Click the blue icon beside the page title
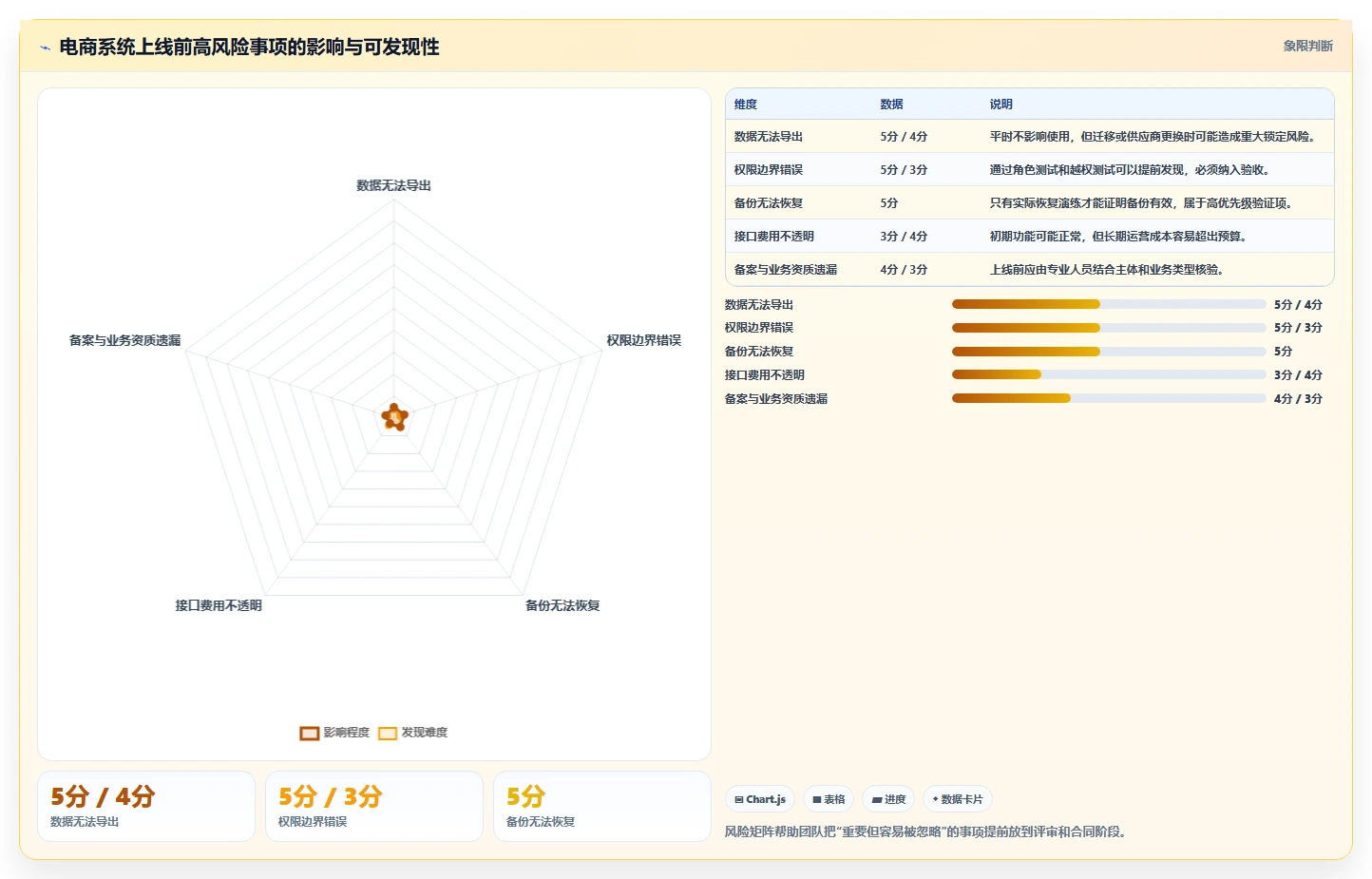The width and height of the screenshot is (1372, 879). click(x=45, y=48)
